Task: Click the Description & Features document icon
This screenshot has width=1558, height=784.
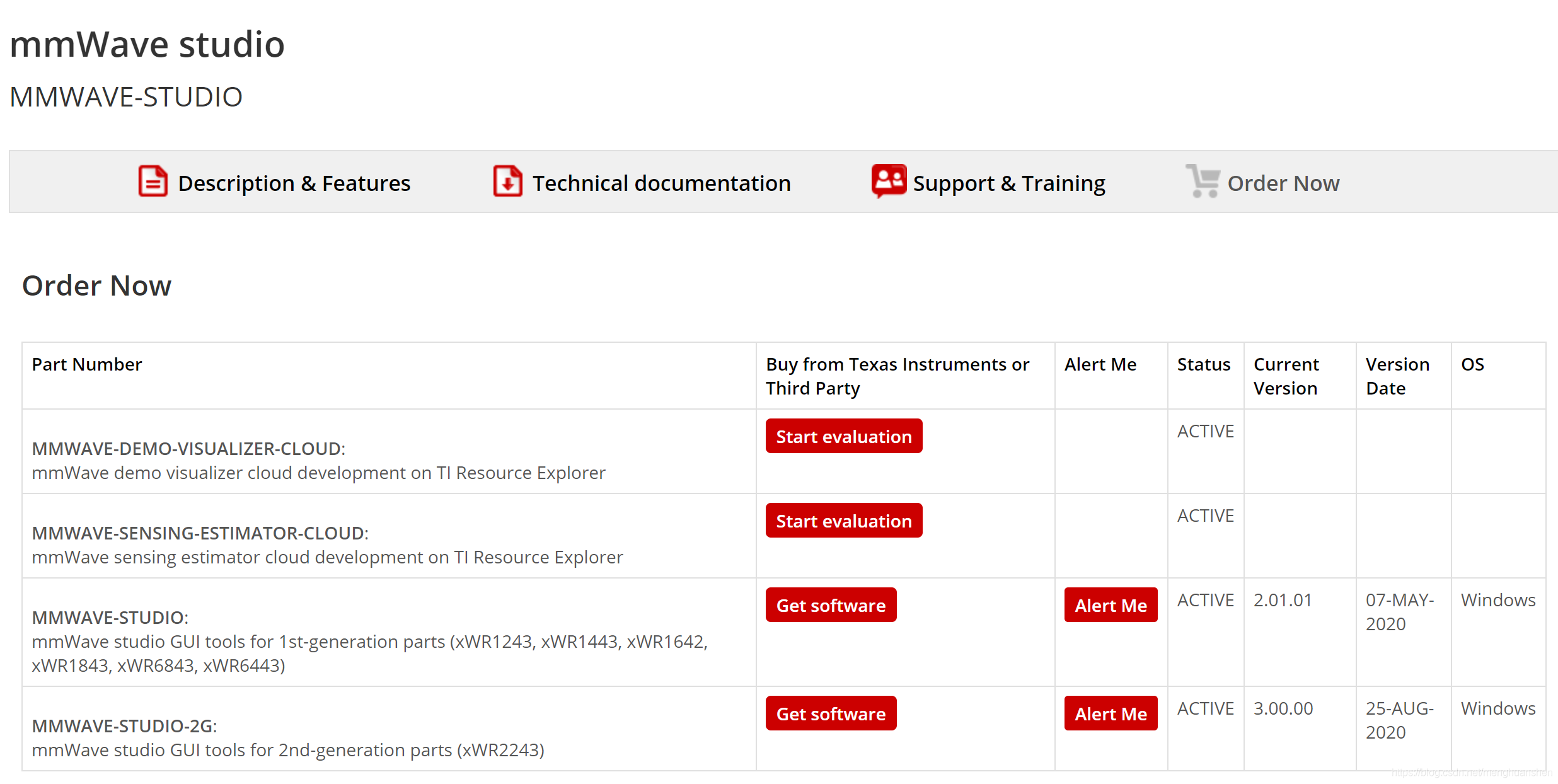Action: click(x=153, y=182)
